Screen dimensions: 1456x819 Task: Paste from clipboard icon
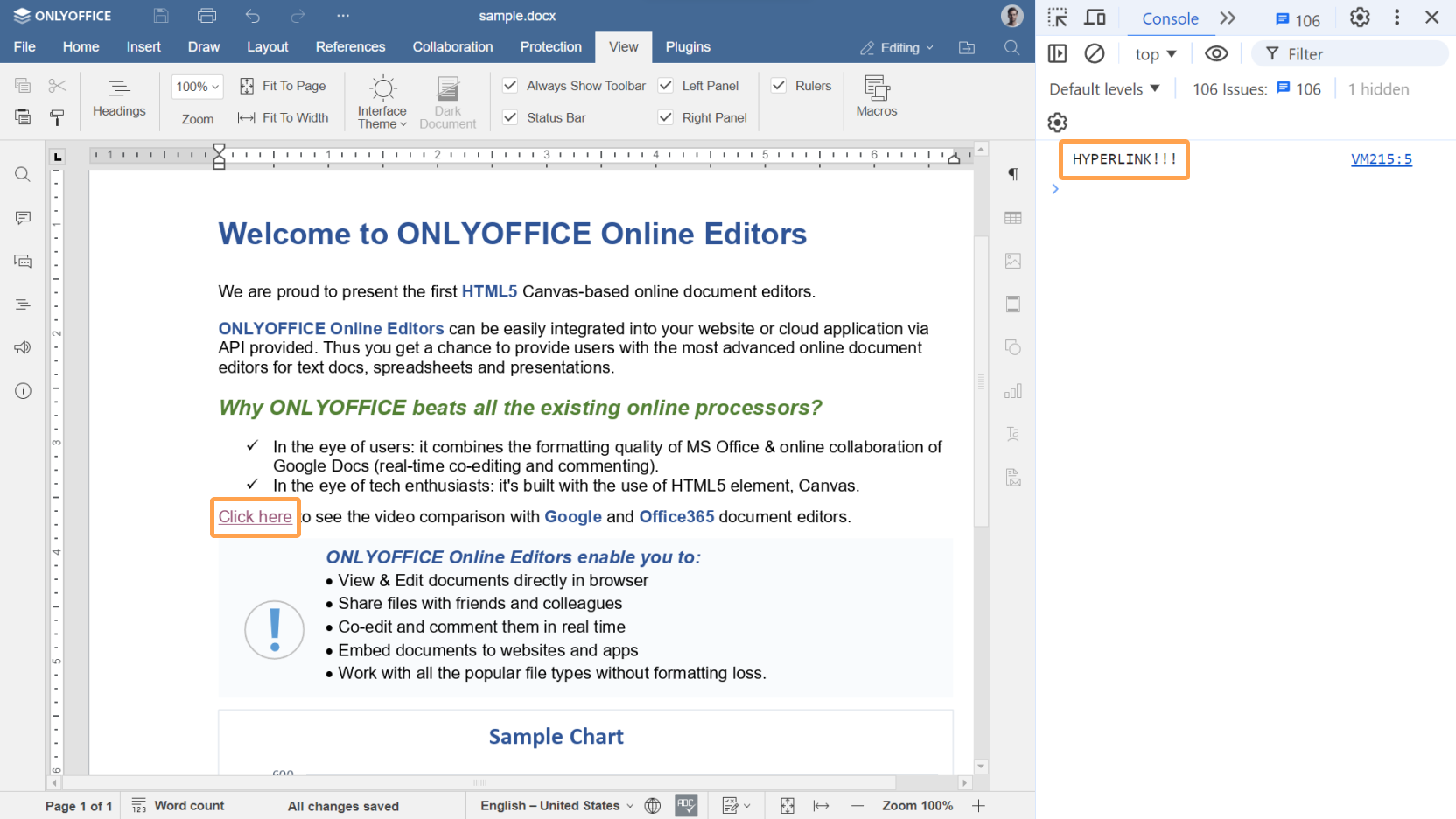(24, 117)
